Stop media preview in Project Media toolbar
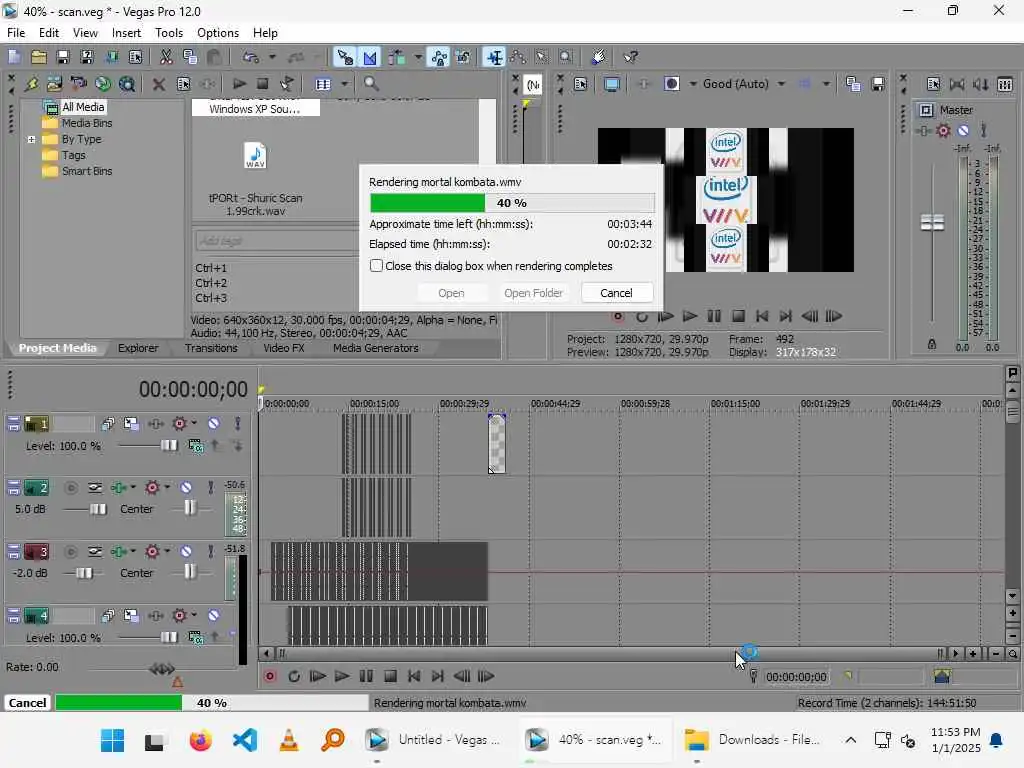Viewport: 1024px width, 768px height. (x=263, y=84)
